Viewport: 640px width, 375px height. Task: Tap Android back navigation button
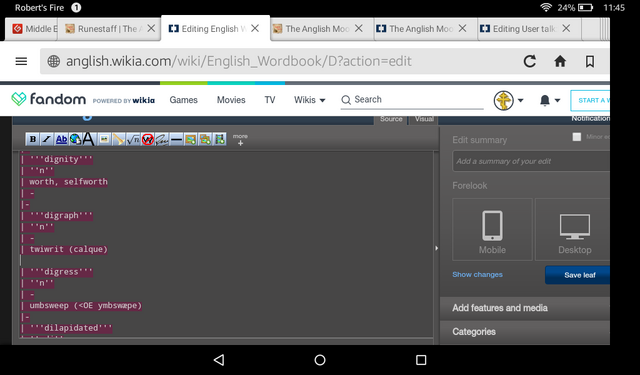click(x=219, y=360)
